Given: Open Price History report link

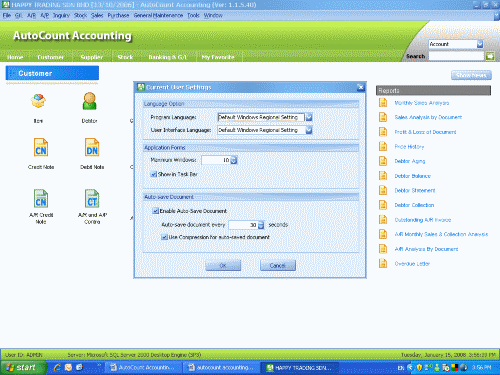Looking at the screenshot, I should [x=409, y=147].
